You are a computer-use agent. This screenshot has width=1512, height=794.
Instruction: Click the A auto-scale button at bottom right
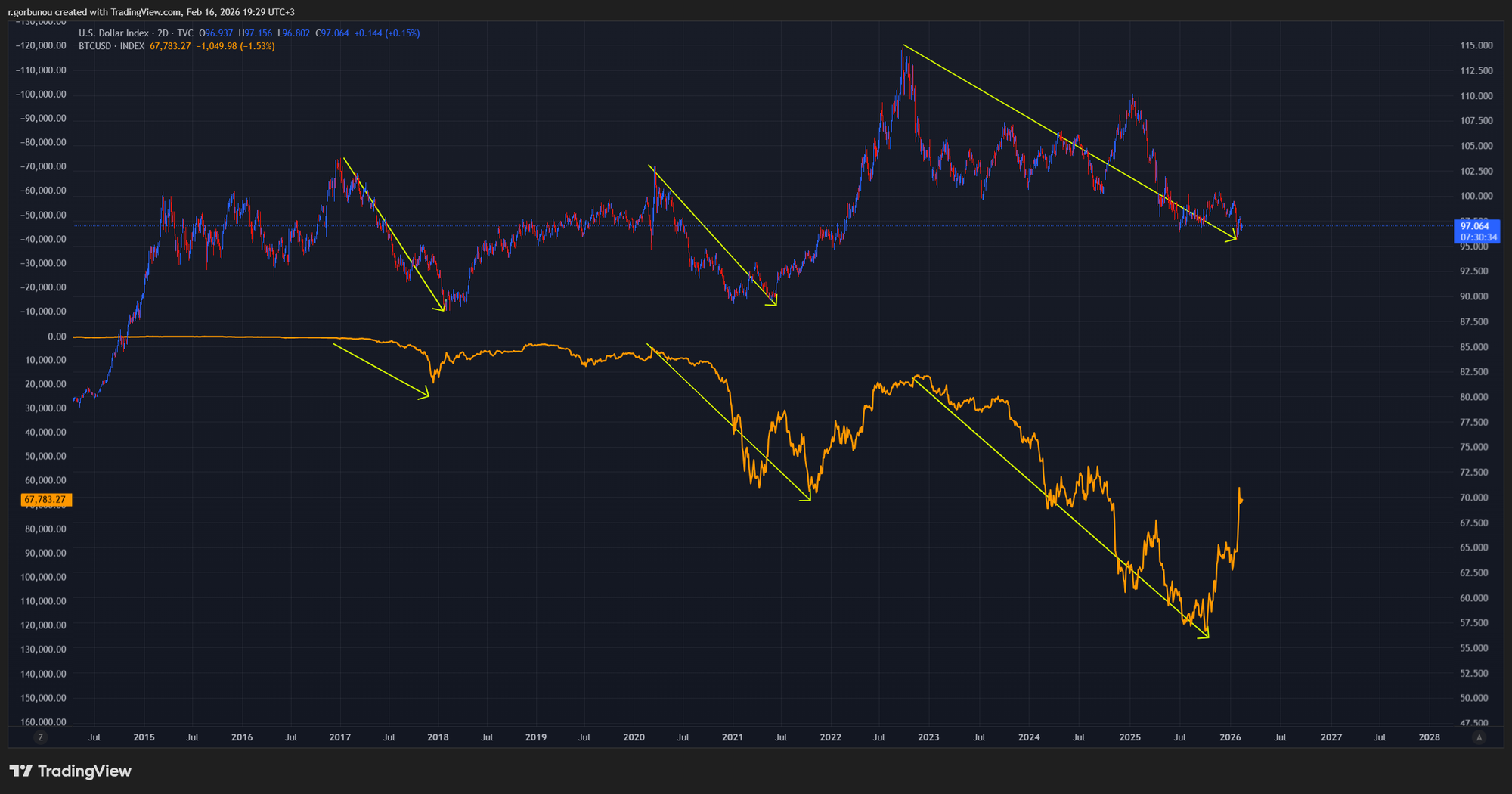point(1479,737)
